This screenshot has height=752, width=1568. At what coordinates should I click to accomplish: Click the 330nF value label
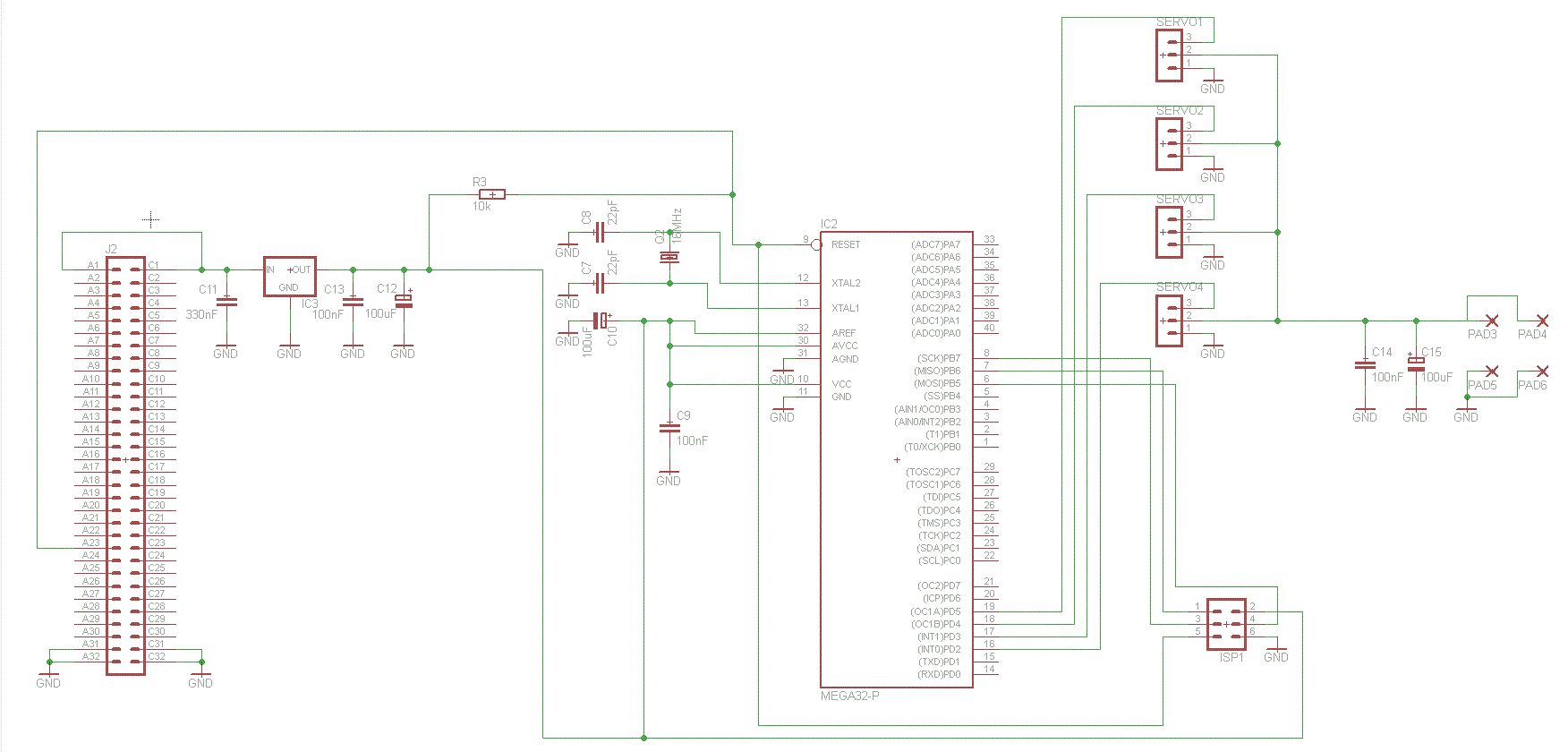click(200, 315)
